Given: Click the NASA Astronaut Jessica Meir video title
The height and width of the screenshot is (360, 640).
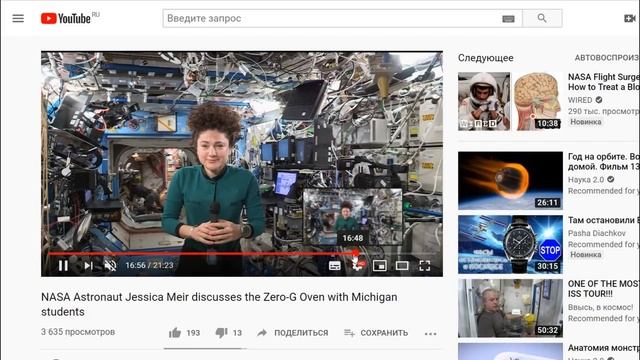Looking at the screenshot, I should click(219, 304).
